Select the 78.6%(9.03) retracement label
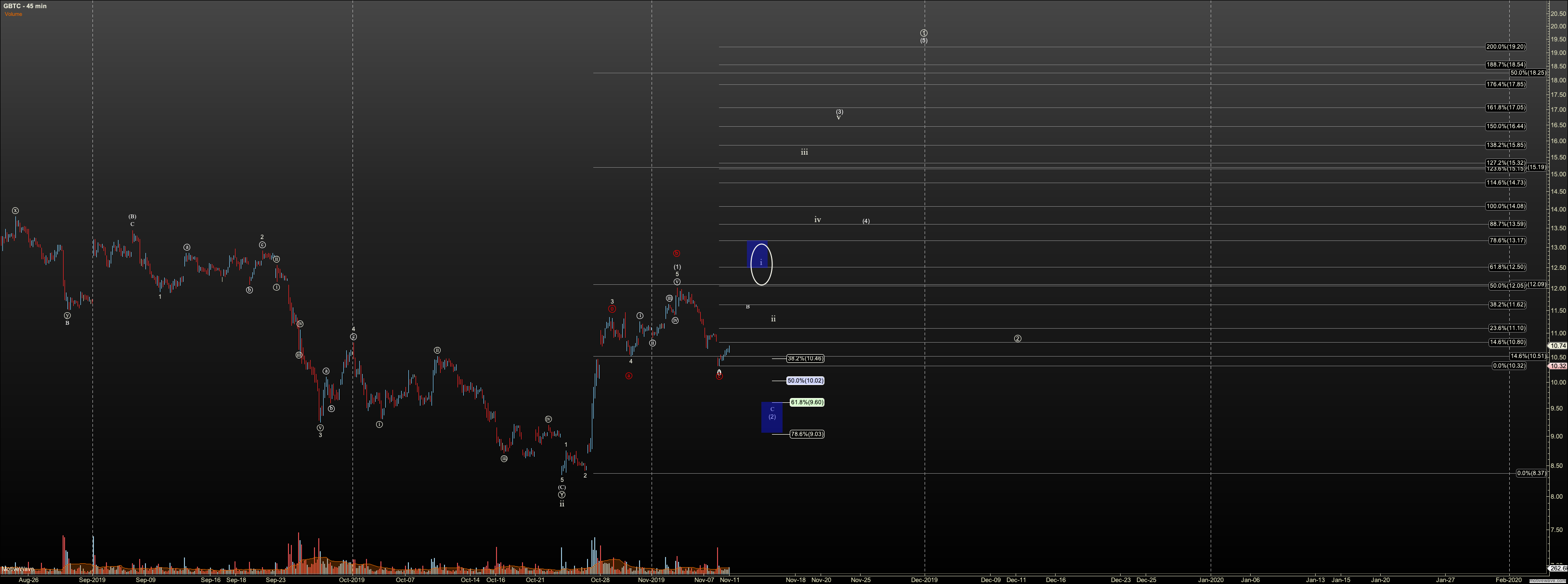This screenshot has height=584, width=1568. [x=807, y=434]
